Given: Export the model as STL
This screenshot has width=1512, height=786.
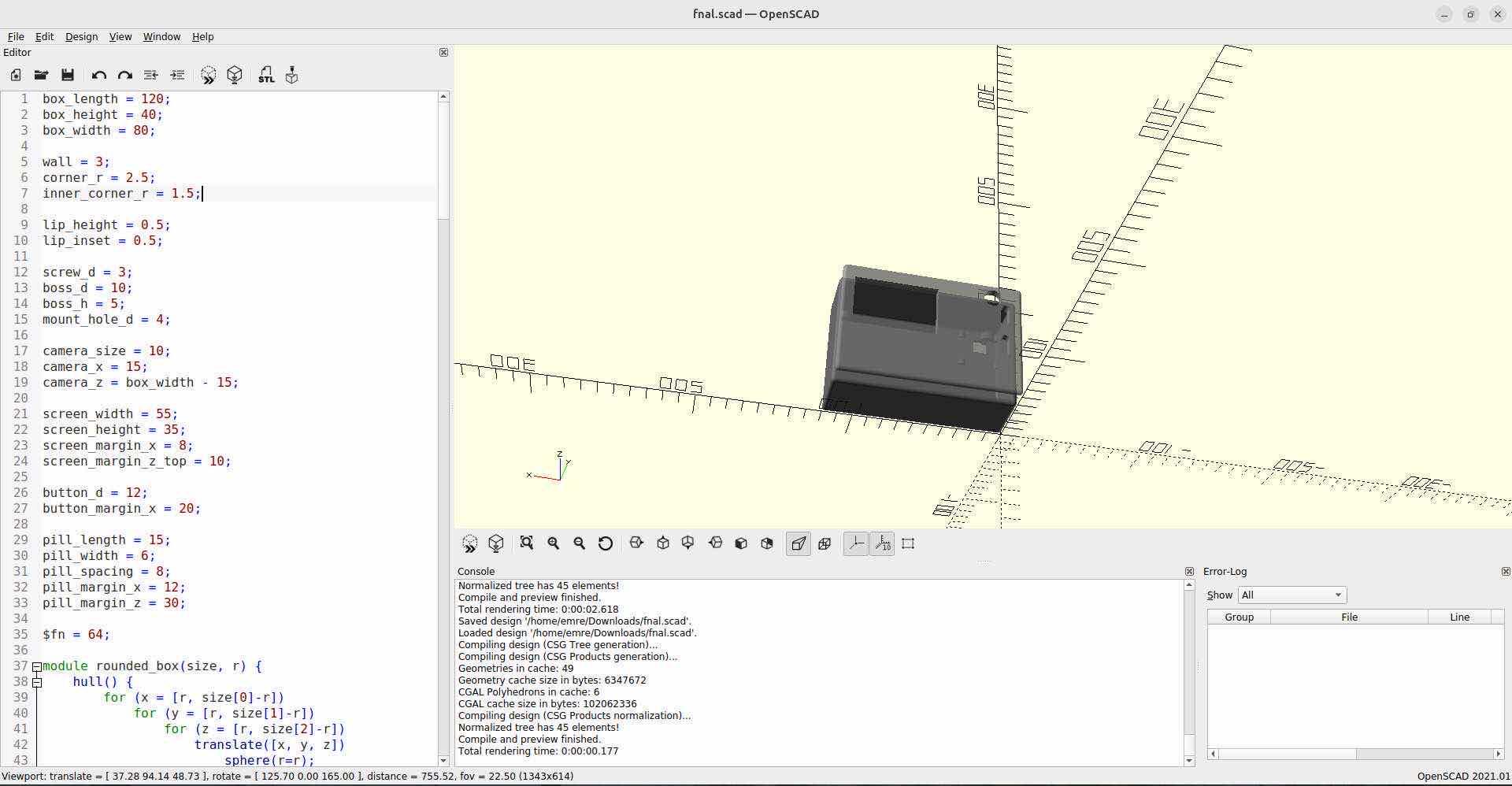Looking at the screenshot, I should [266, 75].
